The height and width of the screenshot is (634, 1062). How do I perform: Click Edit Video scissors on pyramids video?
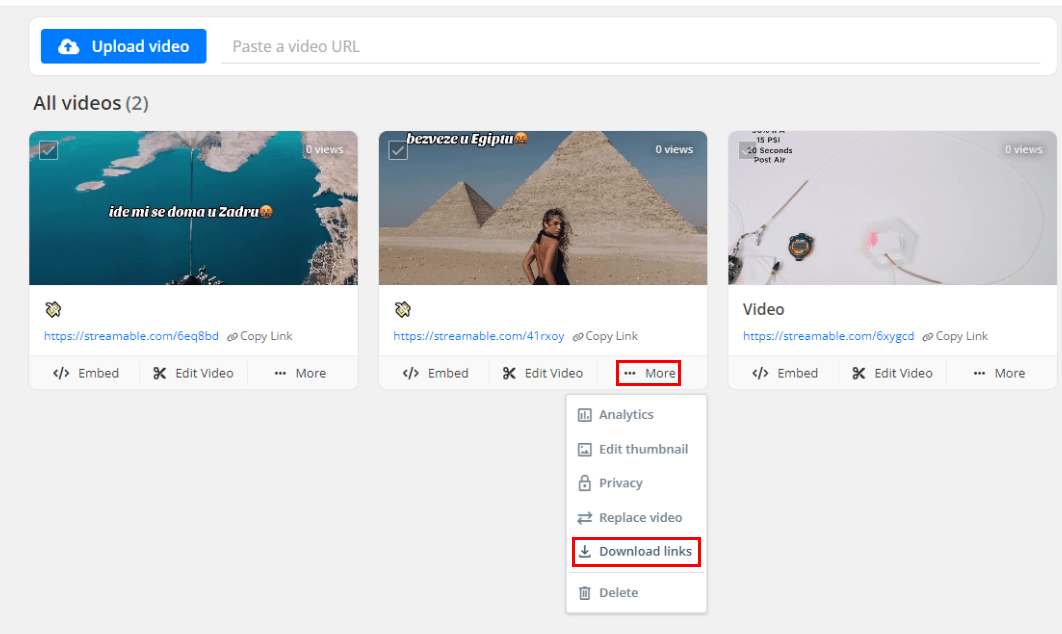pyautogui.click(x=543, y=373)
